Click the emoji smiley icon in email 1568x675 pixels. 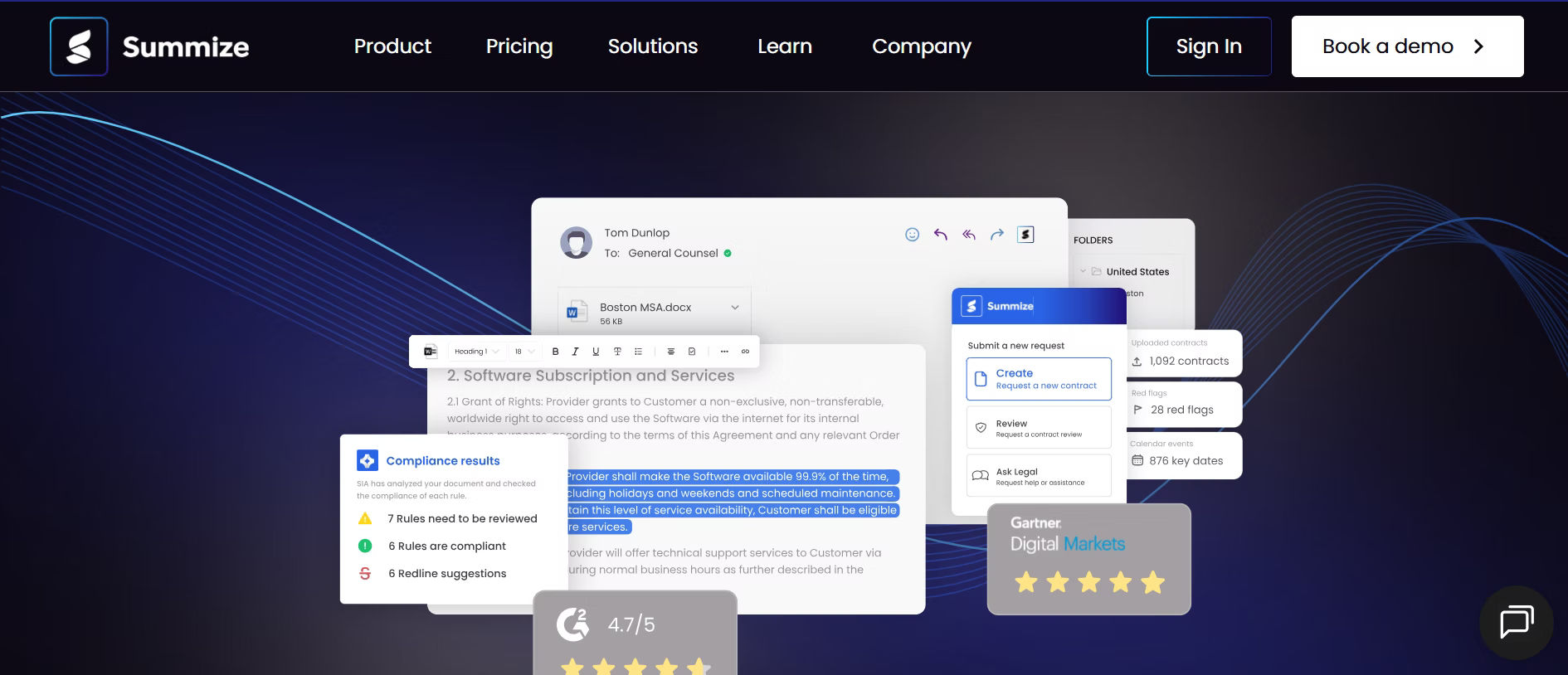[x=912, y=235]
